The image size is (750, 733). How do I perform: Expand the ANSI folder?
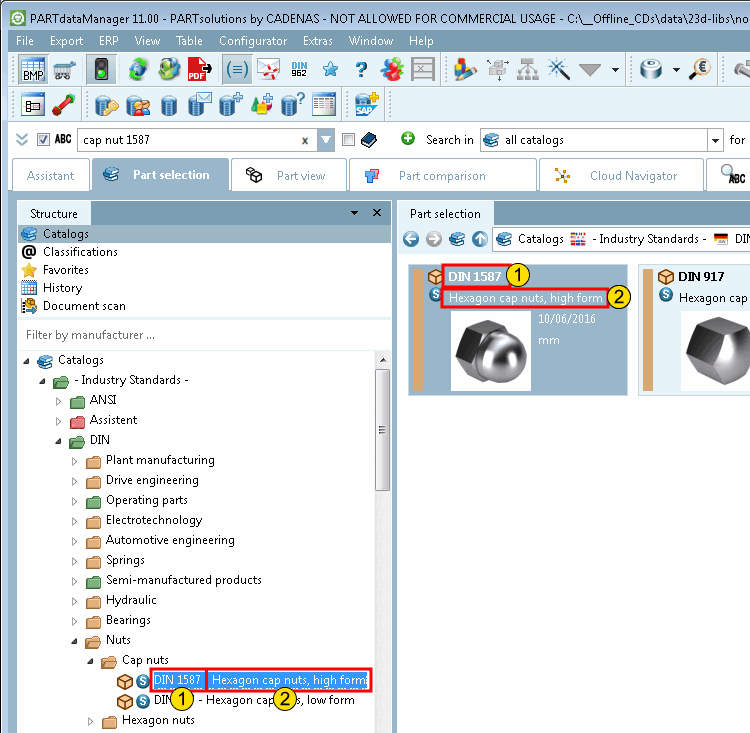tap(58, 401)
